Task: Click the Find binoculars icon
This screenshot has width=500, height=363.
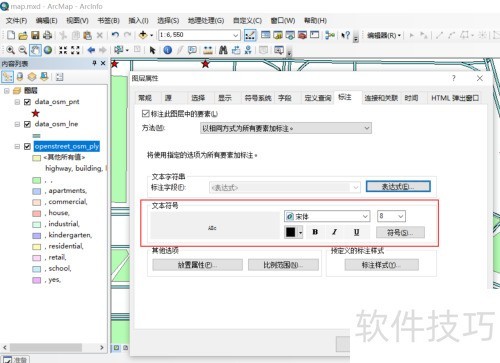Action: [223, 50]
